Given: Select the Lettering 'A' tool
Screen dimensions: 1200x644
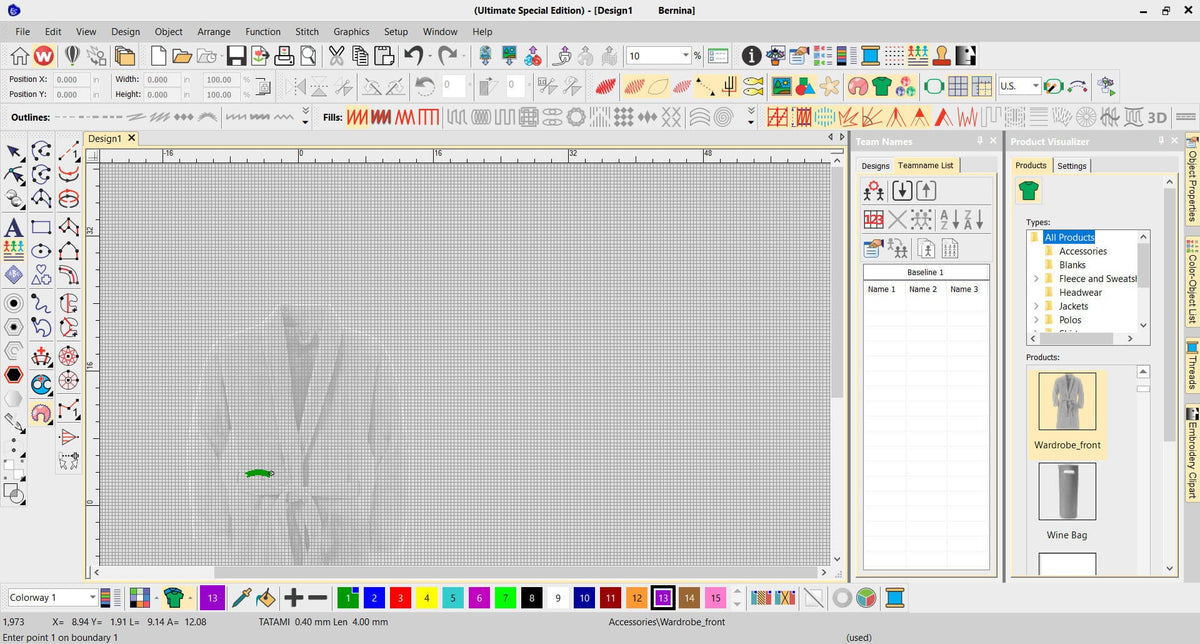Looking at the screenshot, I should click(14, 227).
